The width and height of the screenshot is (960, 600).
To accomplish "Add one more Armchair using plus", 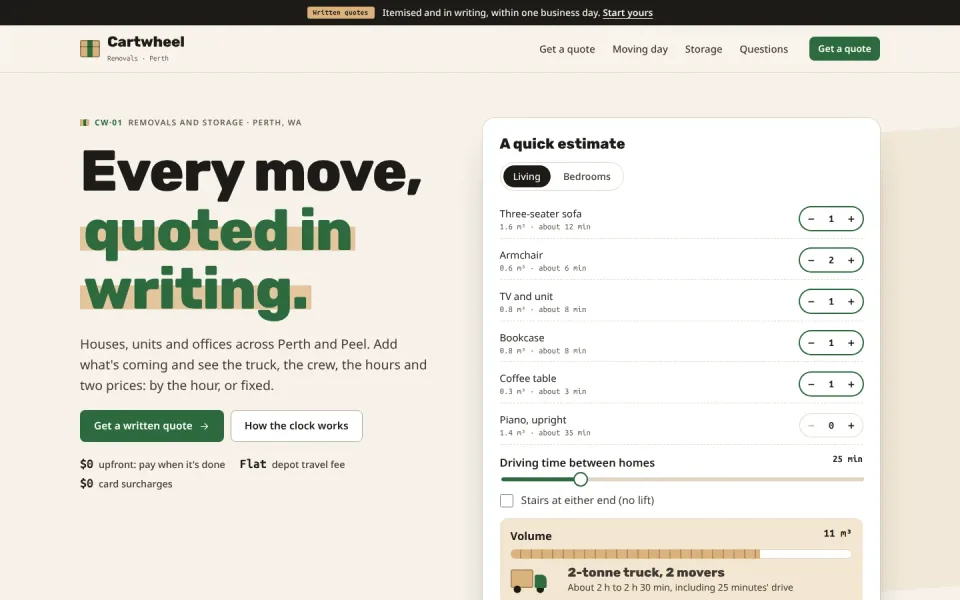I will pos(851,260).
